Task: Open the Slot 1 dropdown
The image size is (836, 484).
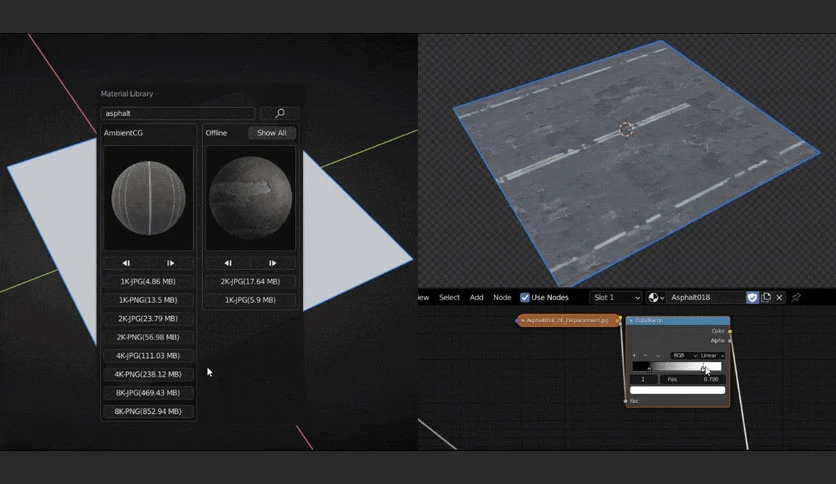Action: click(616, 297)
